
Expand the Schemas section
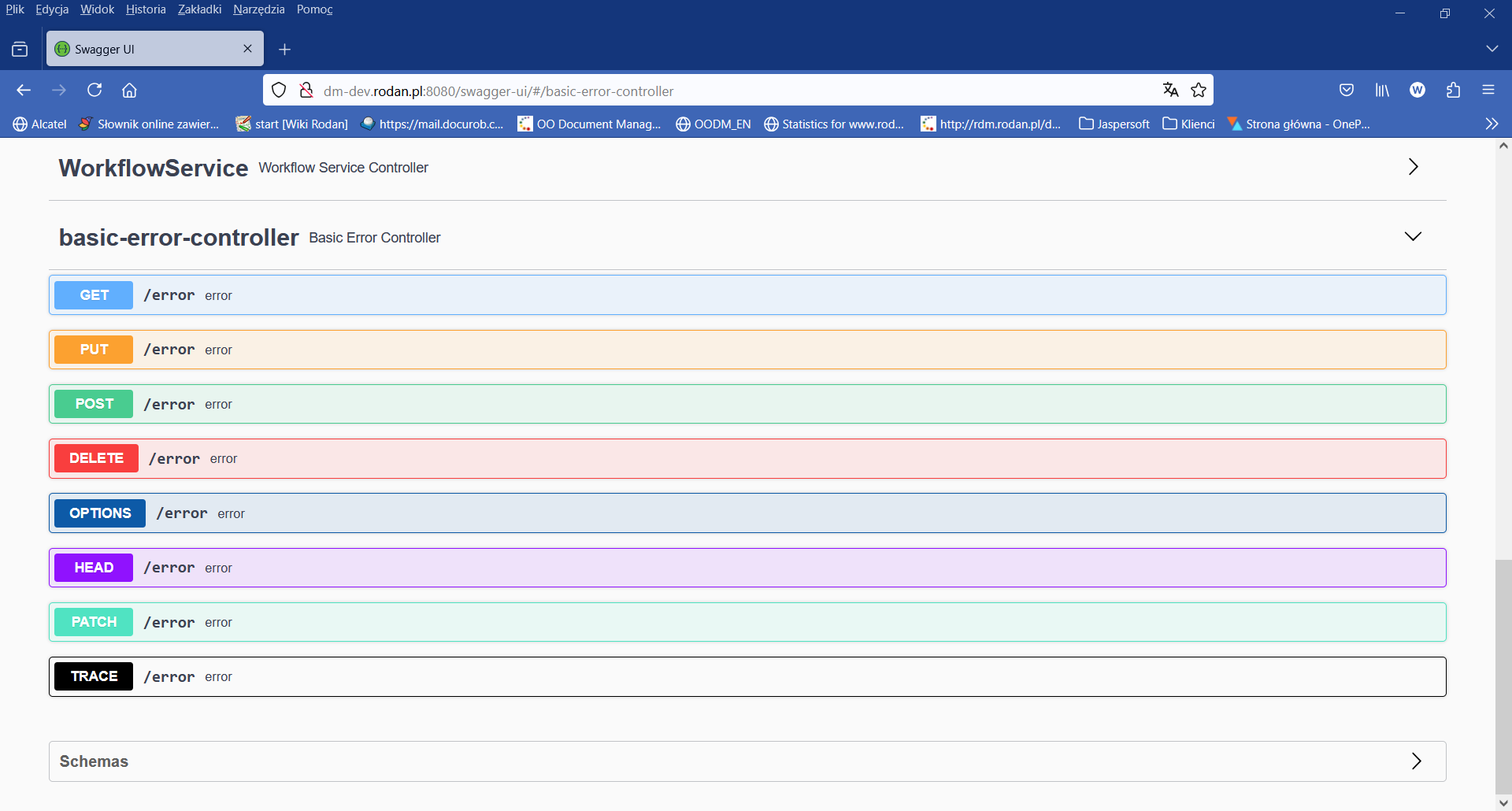(1416, 761)
